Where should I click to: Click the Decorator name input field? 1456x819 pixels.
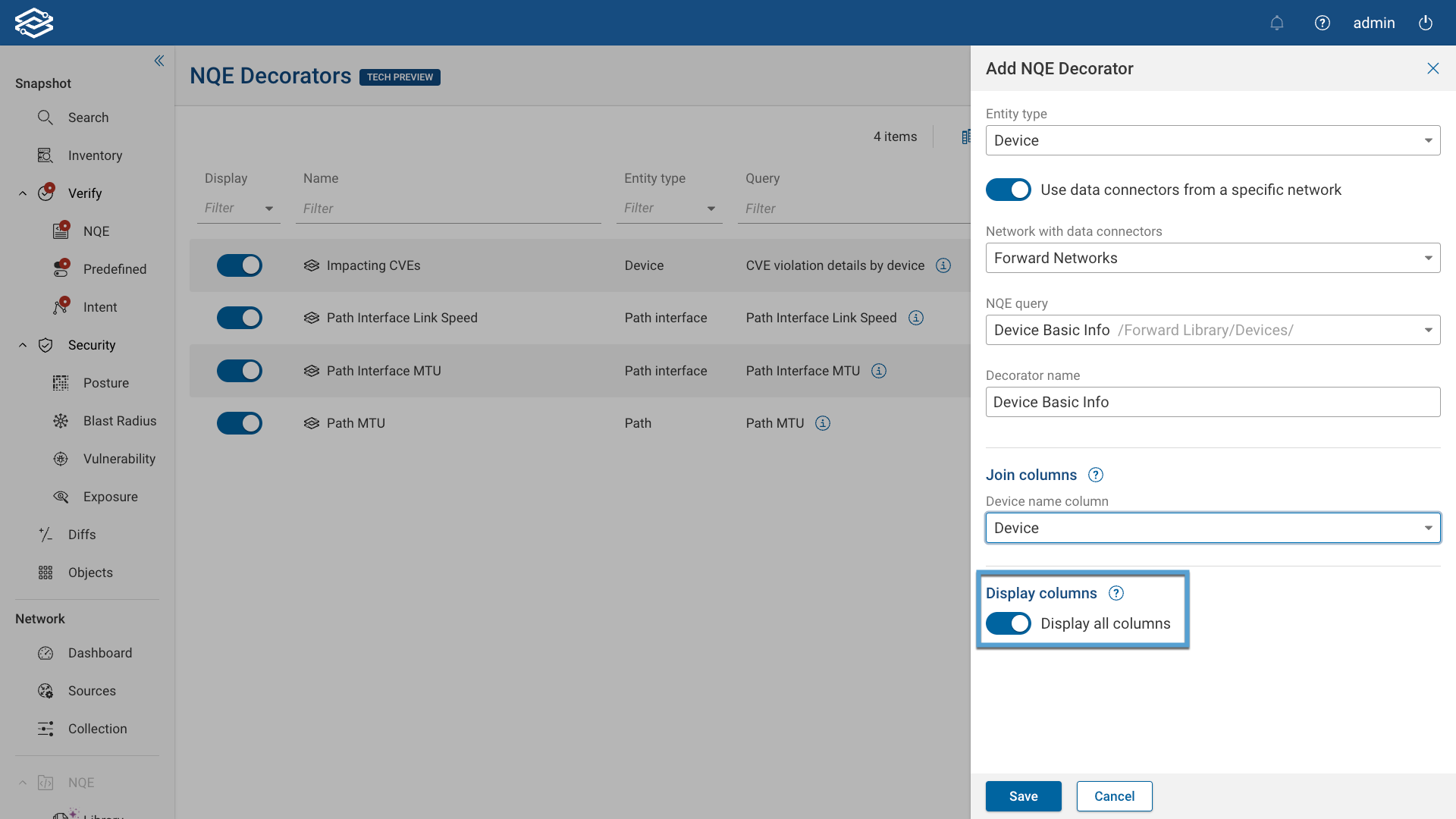pyautogui.click(x=1213, y=402)
